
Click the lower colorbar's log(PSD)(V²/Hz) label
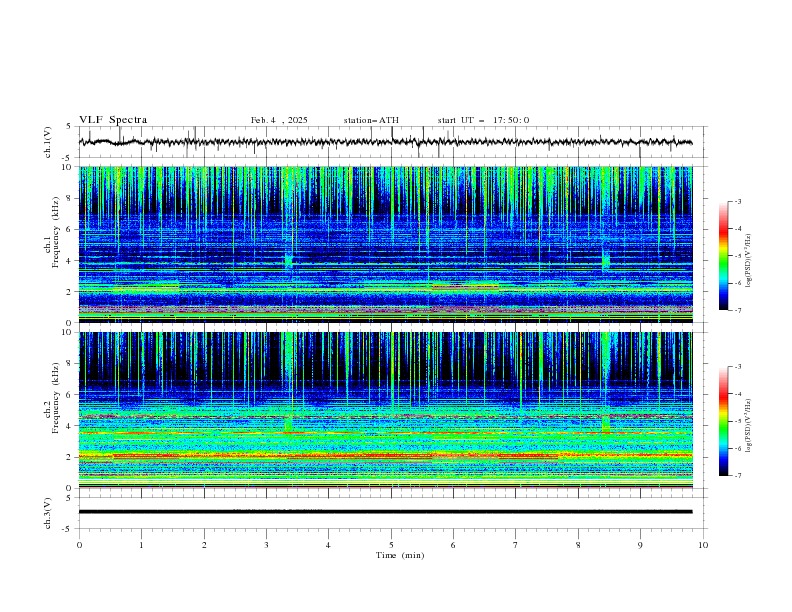(749, 425)
